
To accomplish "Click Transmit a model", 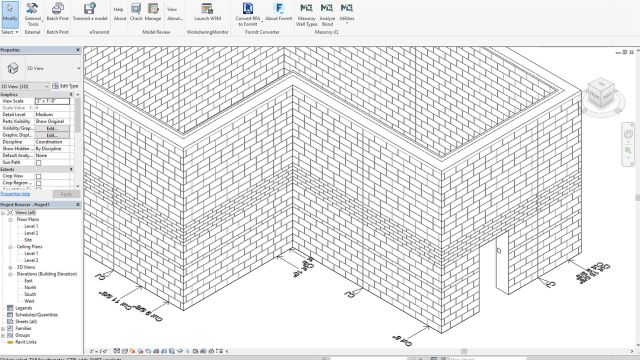I will (x=90, y=12).
